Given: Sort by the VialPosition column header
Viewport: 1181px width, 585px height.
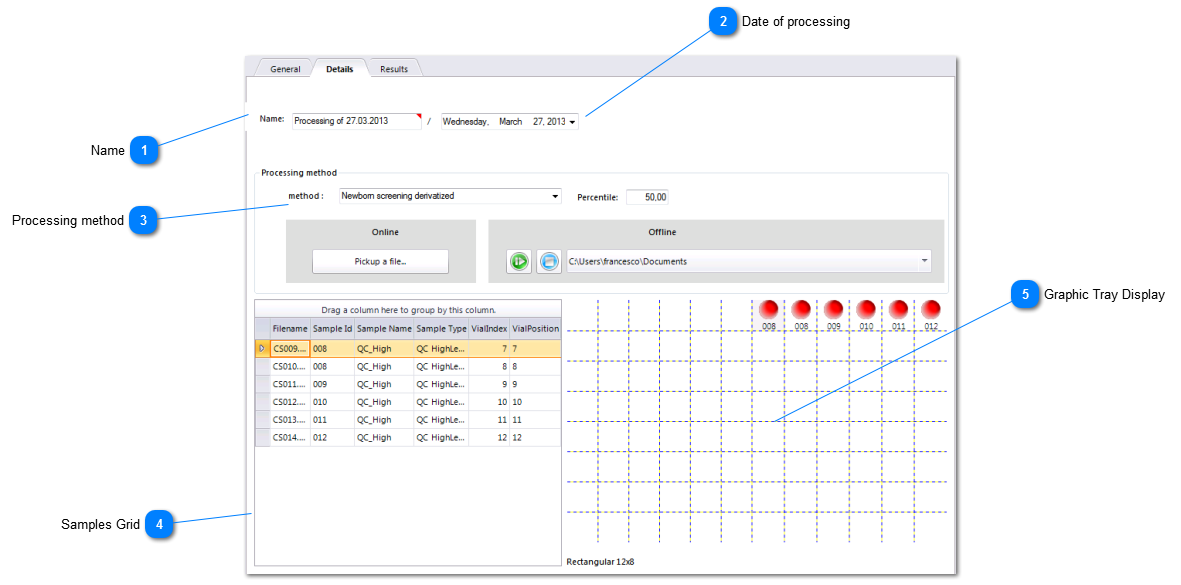Looking at the screenshot, I should click(536, 329).
